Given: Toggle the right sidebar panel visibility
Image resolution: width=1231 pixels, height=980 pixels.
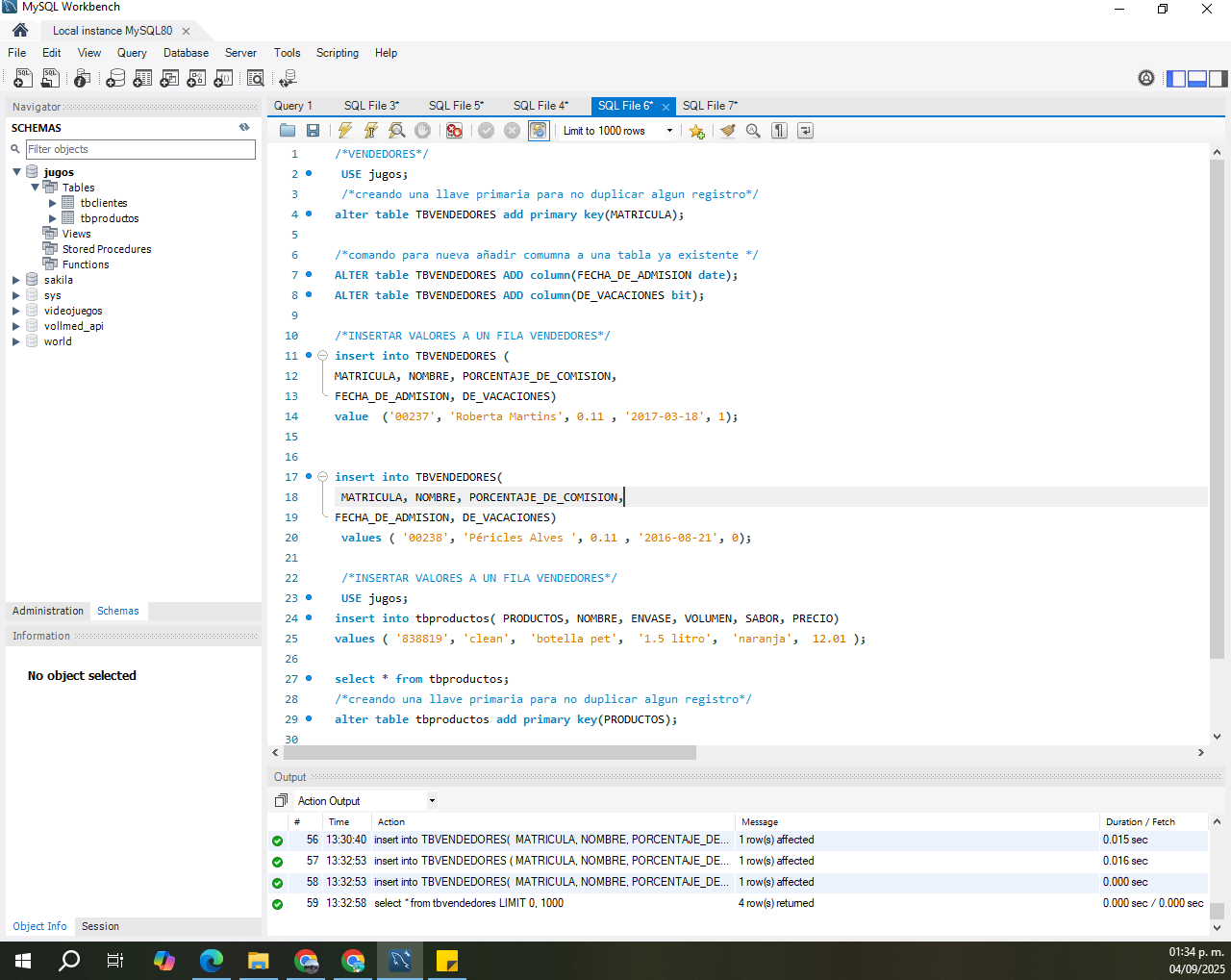Looking at the screenshot, I should coord(1218,79).
